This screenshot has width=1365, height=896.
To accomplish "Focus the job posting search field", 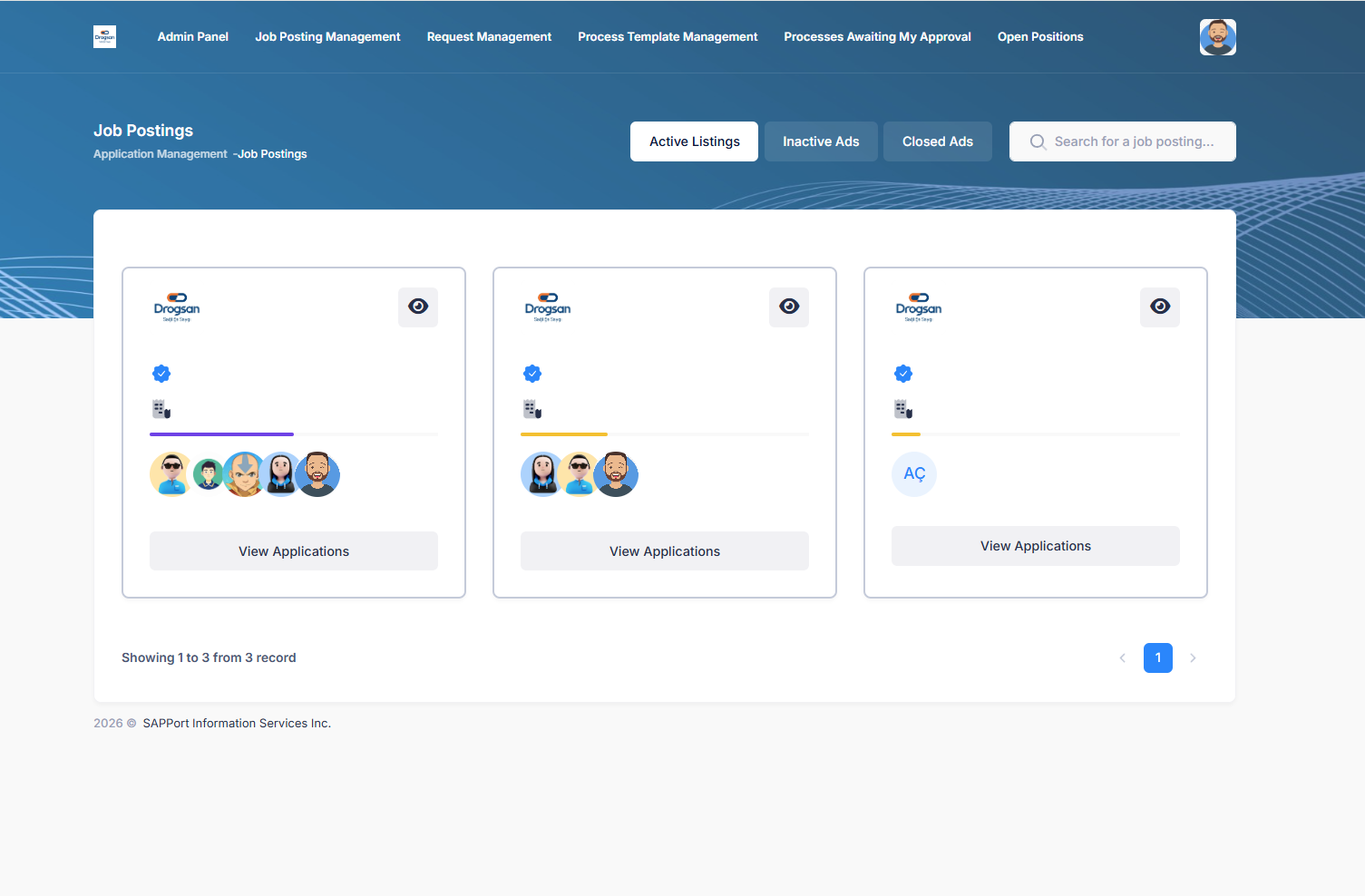I will (x=1134, y=141).
